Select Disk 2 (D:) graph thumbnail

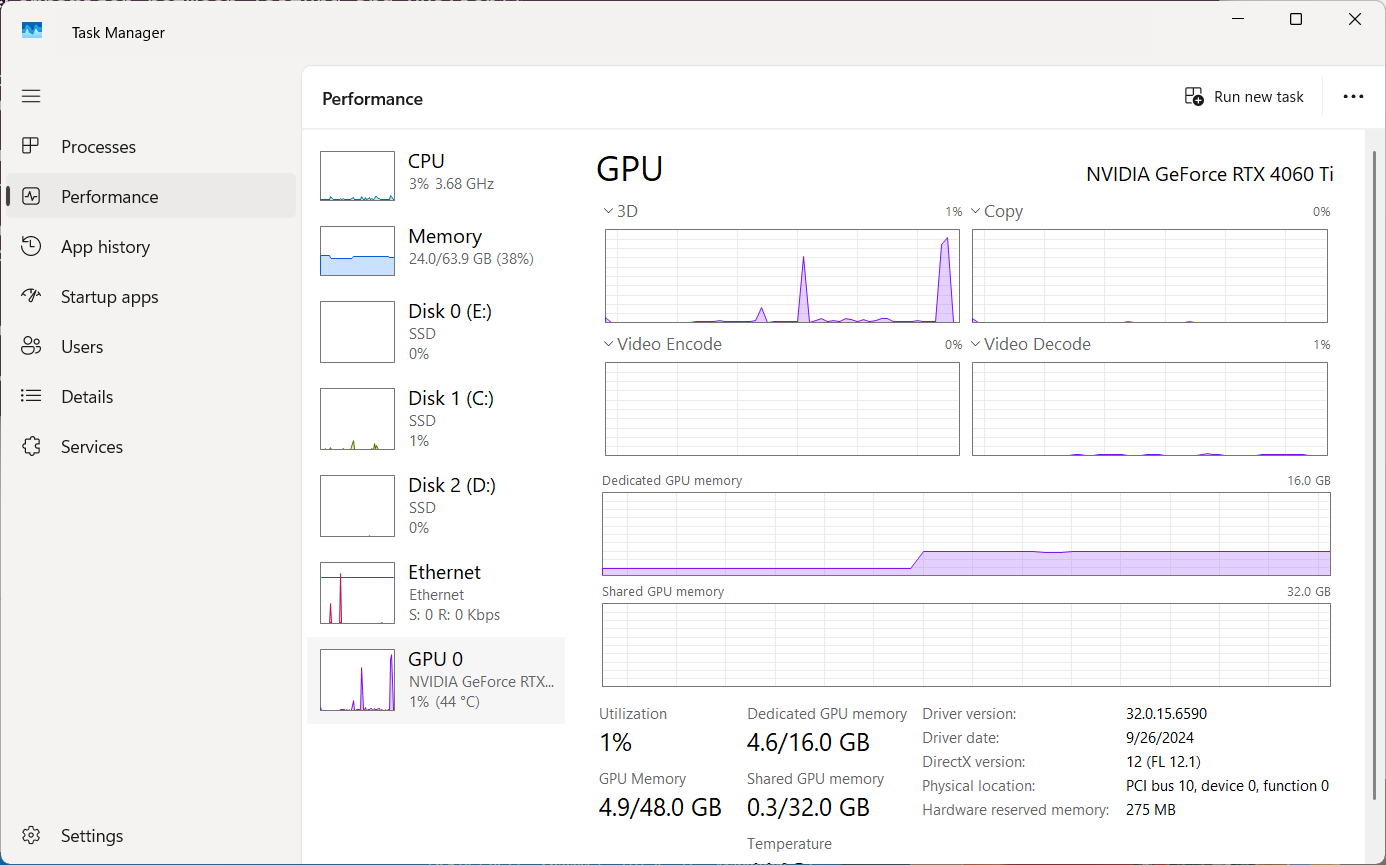[357, 505]
